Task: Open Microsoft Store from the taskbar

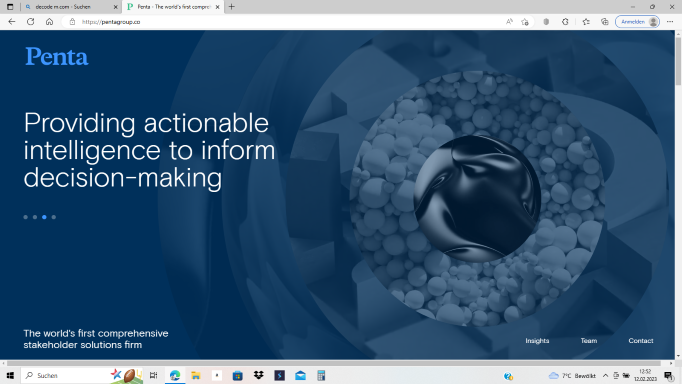Action: click(x=237, y=375)
